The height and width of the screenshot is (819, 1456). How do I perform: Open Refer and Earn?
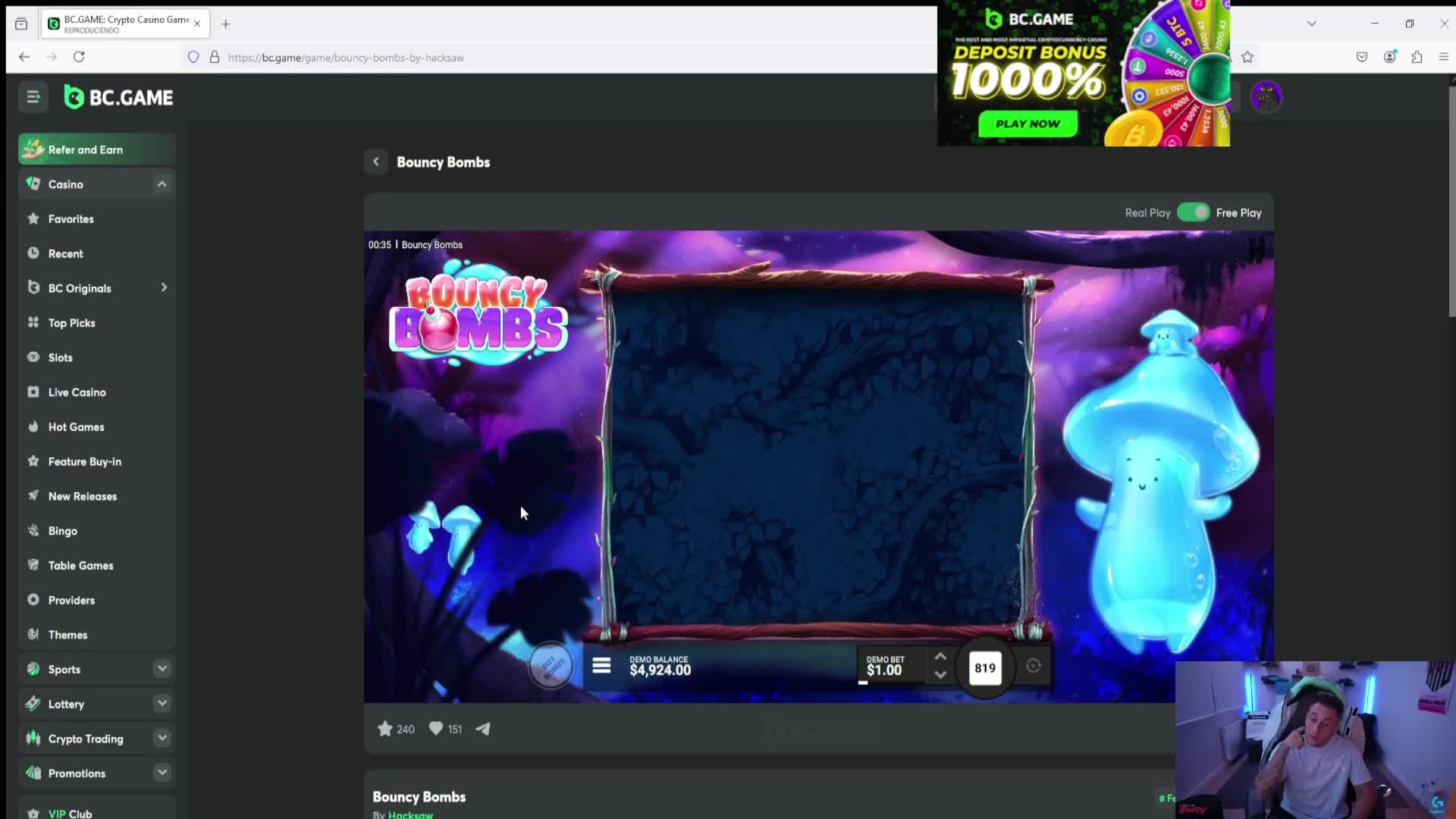coord(97,149)
